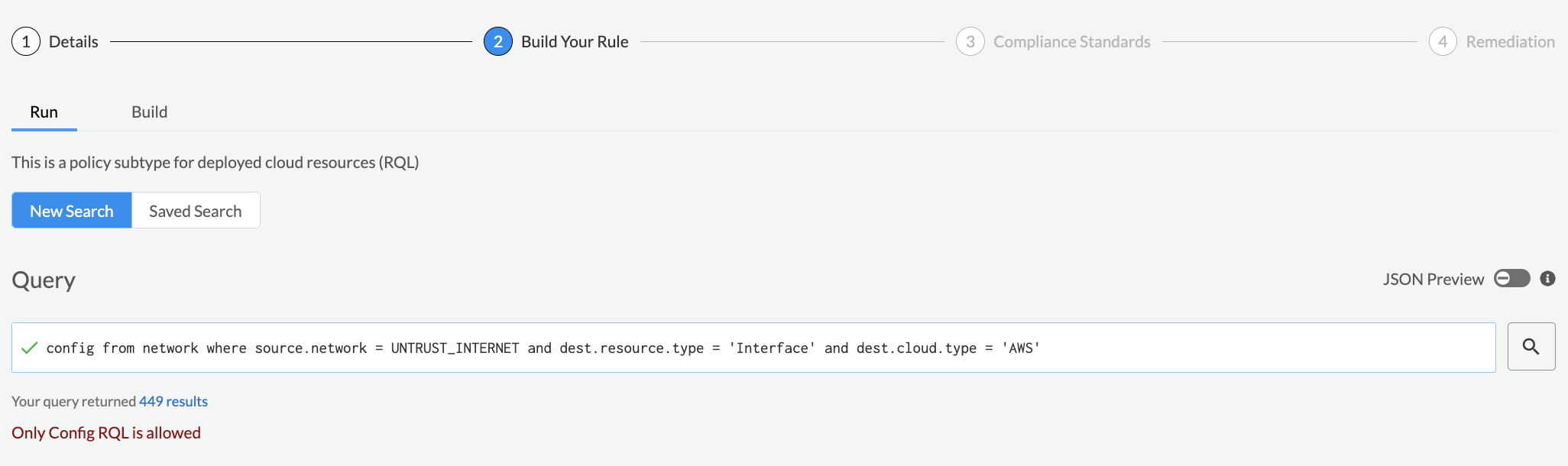Select the Run tab
Screen dimensions: 1568x466
[x=44, y=112]
